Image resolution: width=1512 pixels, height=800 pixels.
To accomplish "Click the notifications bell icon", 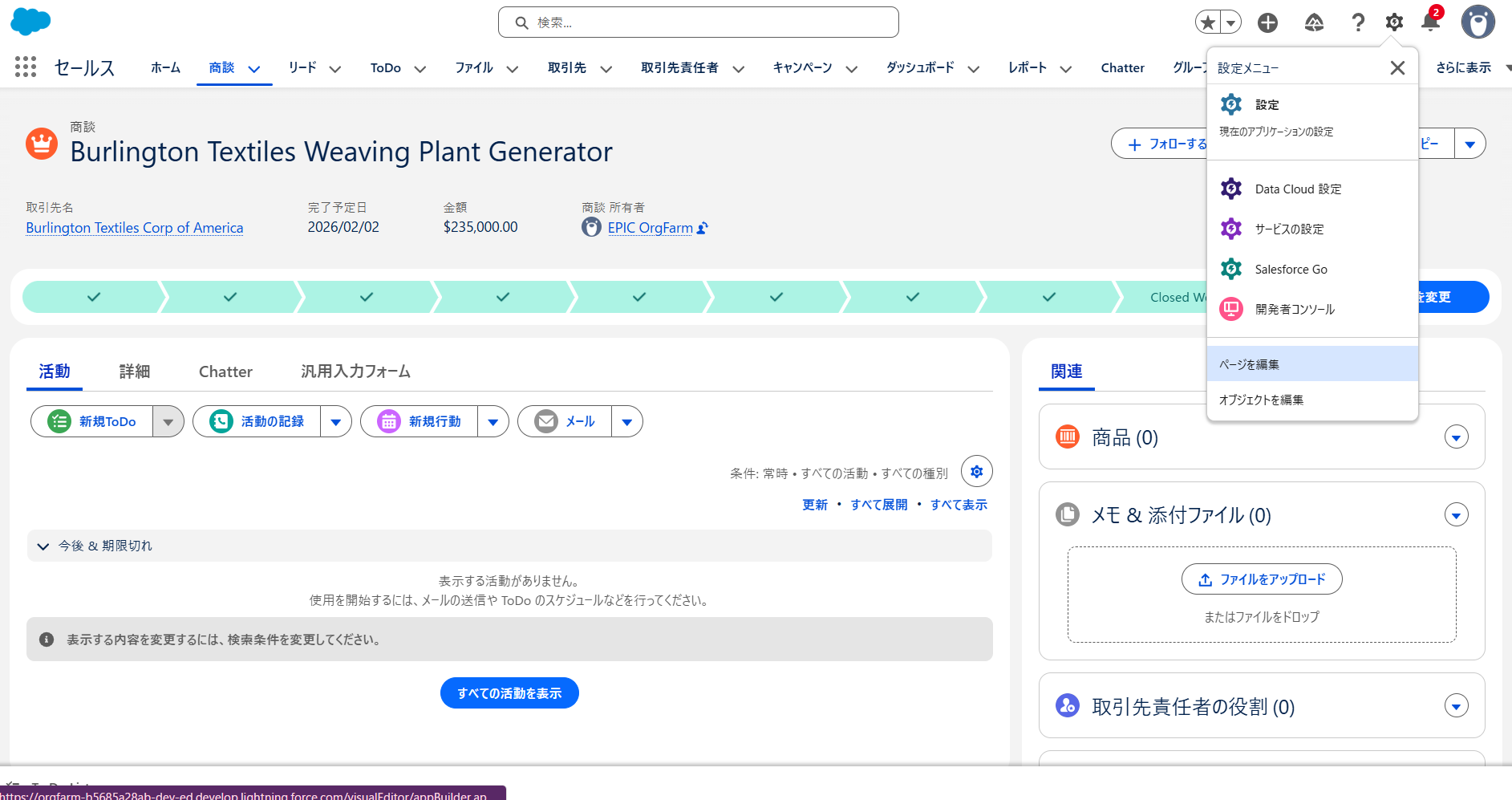I will point(1430,22).
